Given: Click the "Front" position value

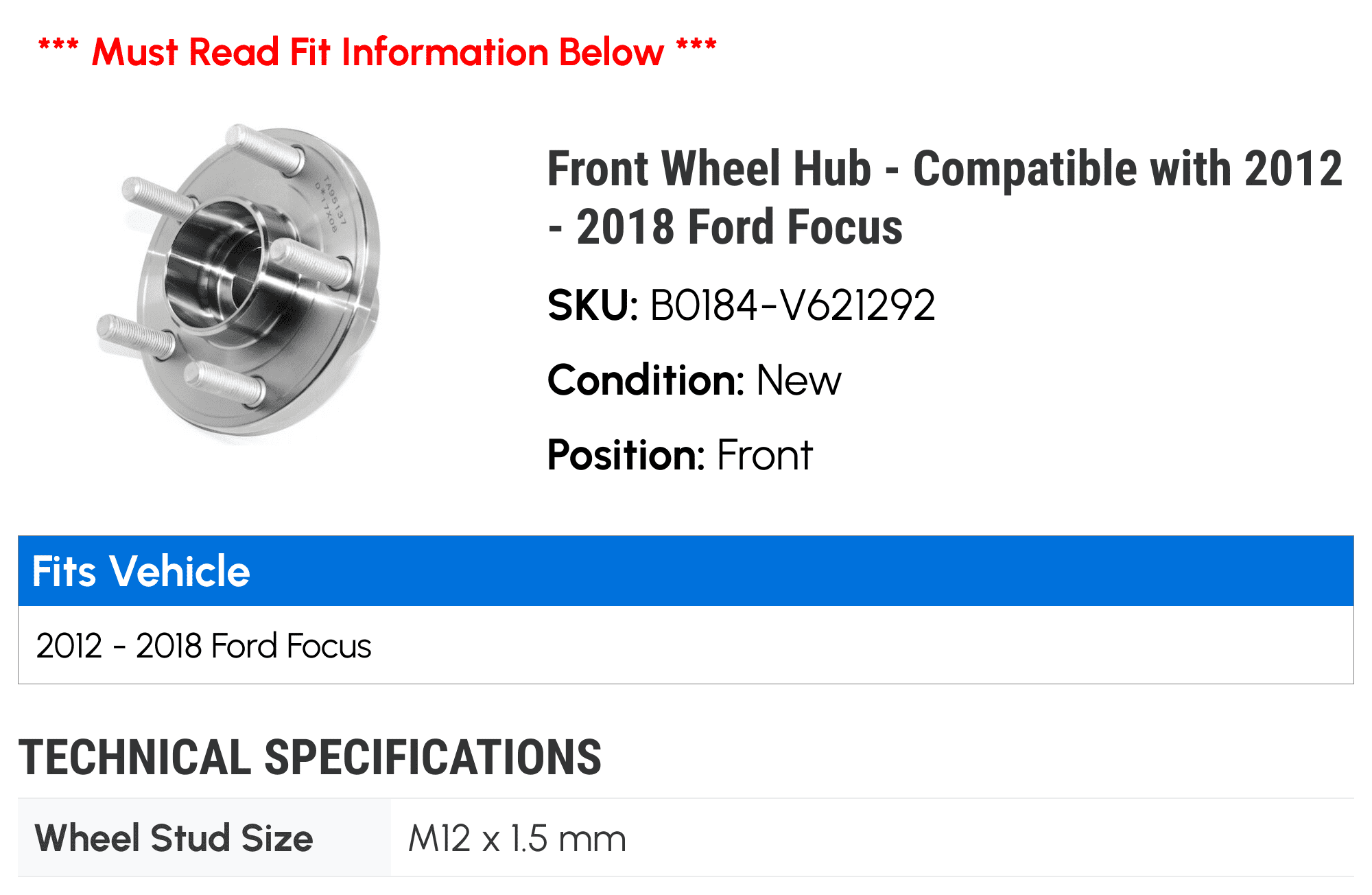Looking at the screenshot, I should (765, 455).
